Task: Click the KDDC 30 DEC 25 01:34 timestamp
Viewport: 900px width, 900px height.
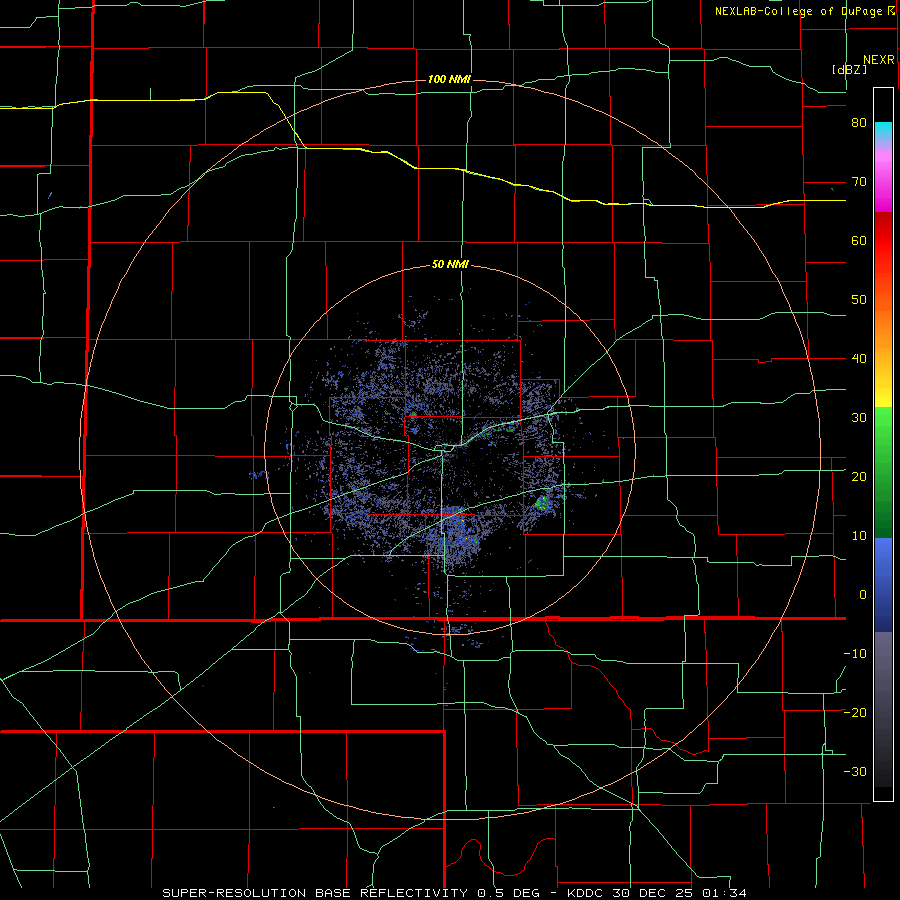Action: click(x=657, y=893)
